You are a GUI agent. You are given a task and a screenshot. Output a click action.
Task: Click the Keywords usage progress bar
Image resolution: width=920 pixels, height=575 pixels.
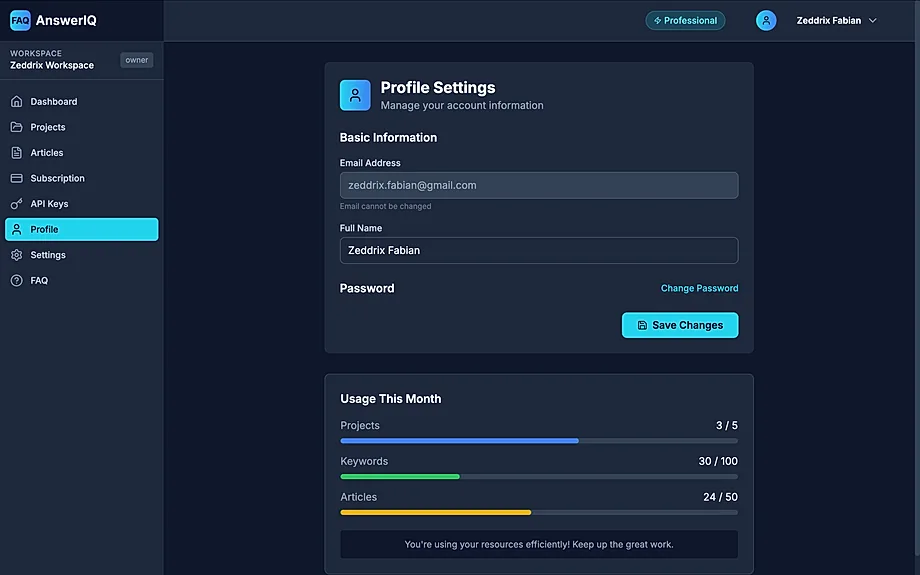tap(539, 476)
